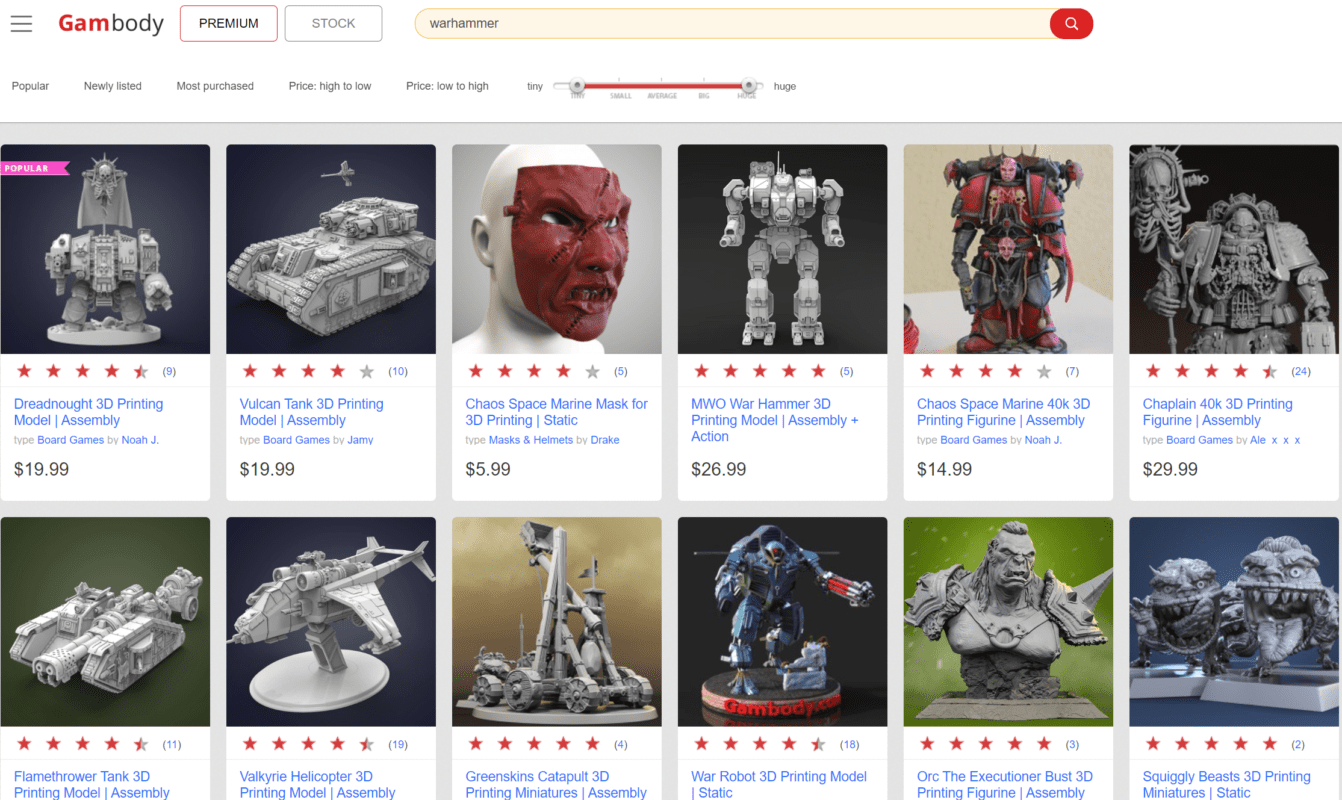Image resolution: width=1342 pixels, height=800 pixels.
Task: Click MWO War Hammer 3D Printing title
Action: [775, 420]
